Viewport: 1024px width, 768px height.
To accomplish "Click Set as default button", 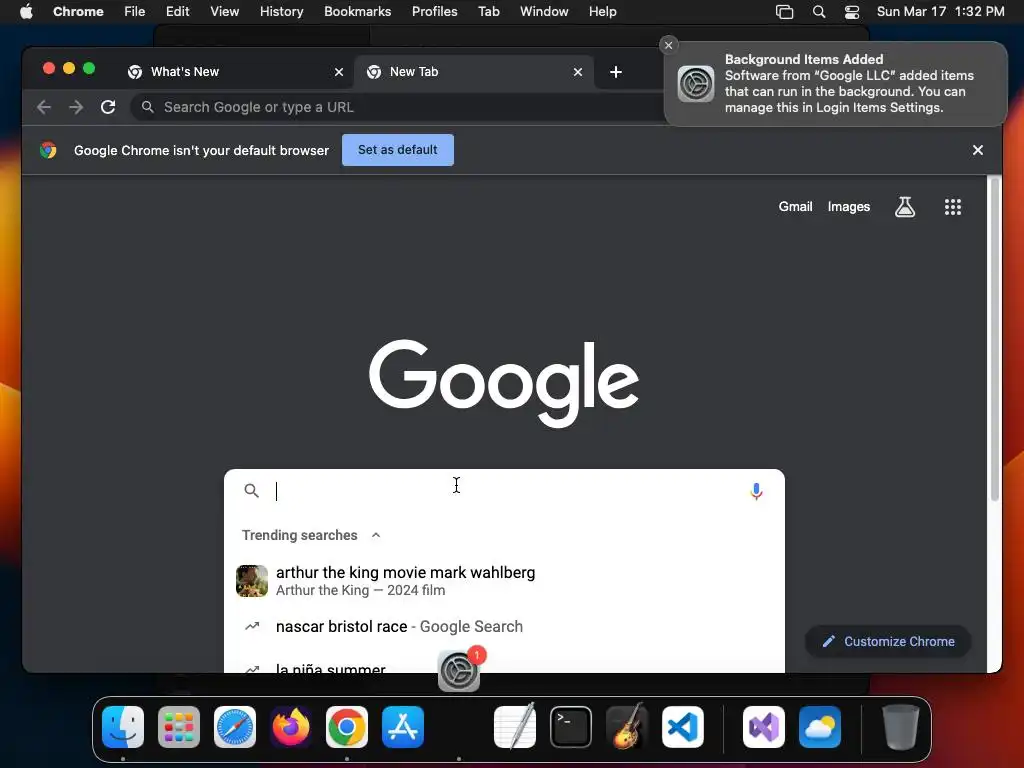I will 398,150.
